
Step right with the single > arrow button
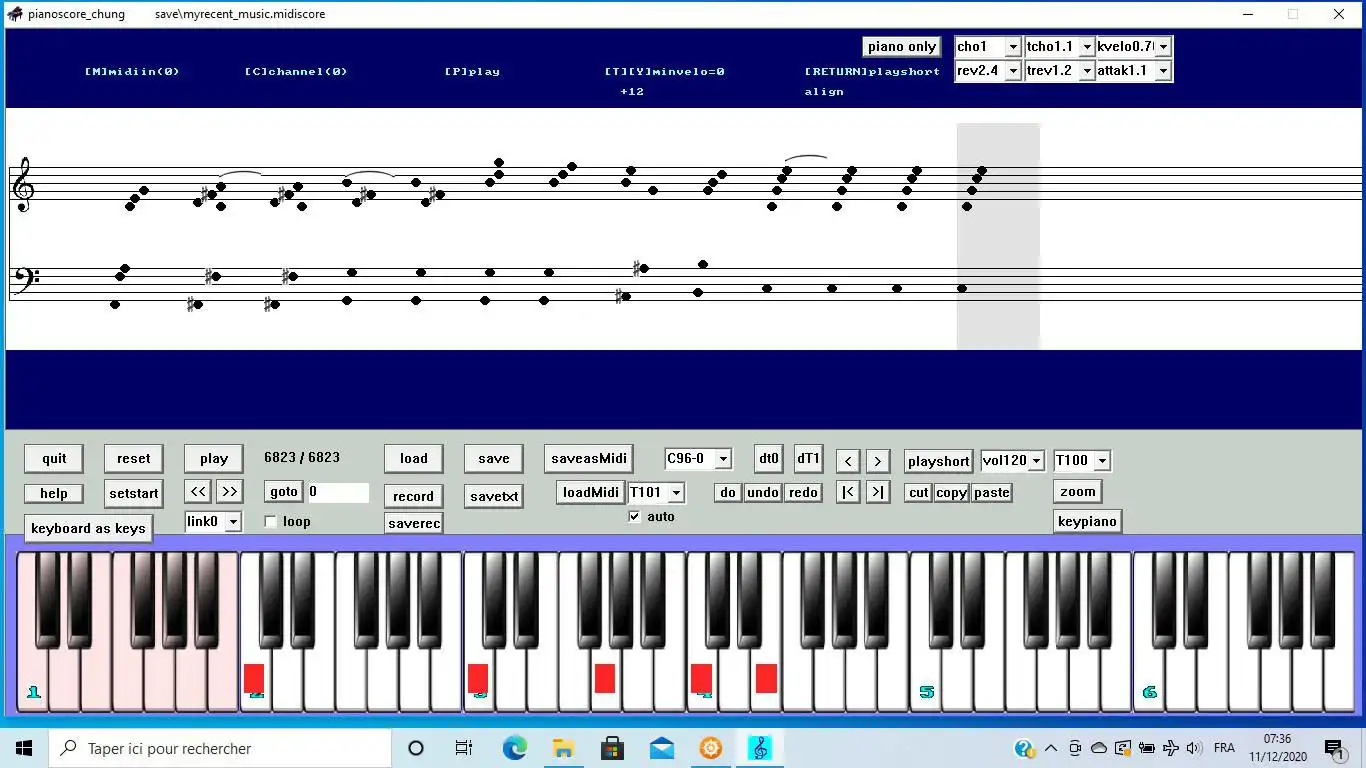(877, 461)
